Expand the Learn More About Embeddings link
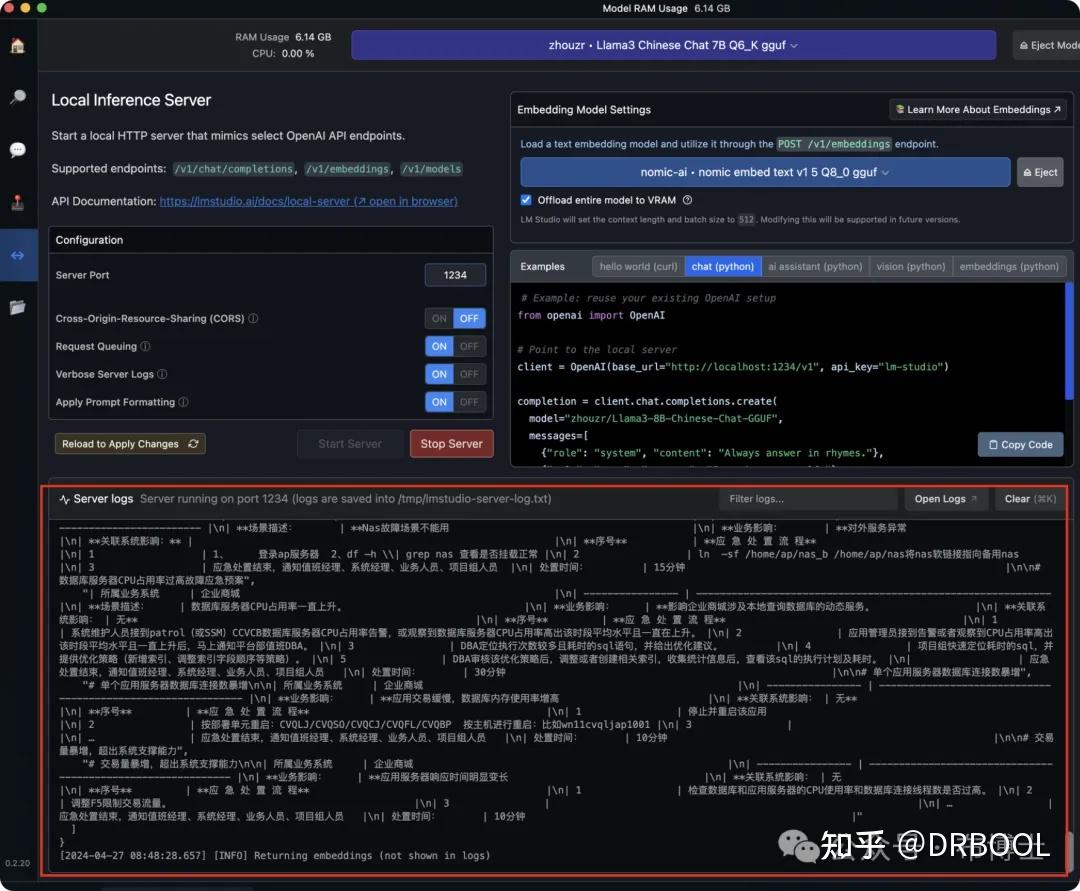 coord(977,109)
